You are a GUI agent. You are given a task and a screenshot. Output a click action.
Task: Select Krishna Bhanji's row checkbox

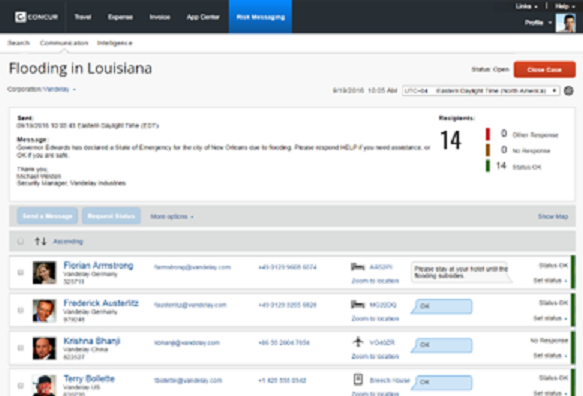pyautogui.click(x=20, y=348)
